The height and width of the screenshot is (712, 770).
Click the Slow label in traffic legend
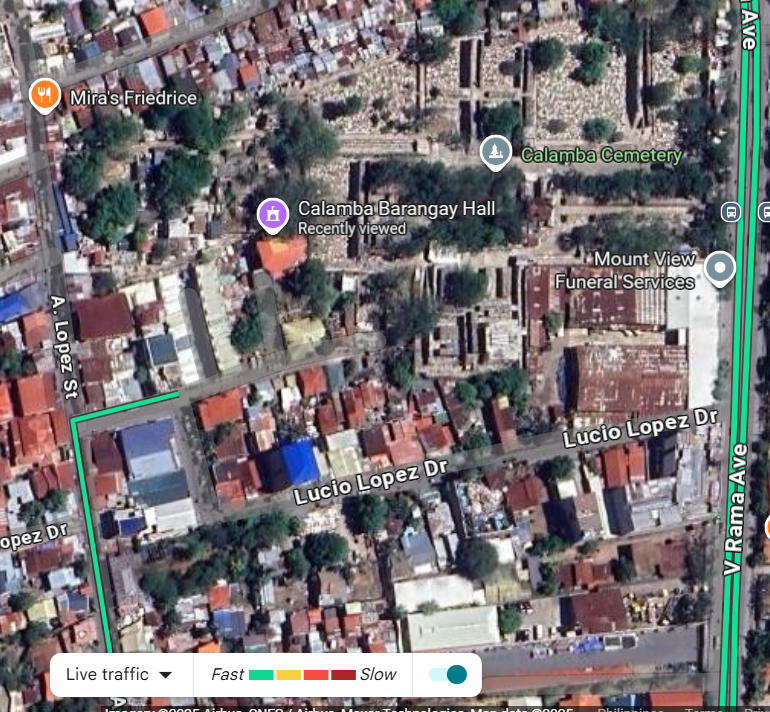pos(378,675)
